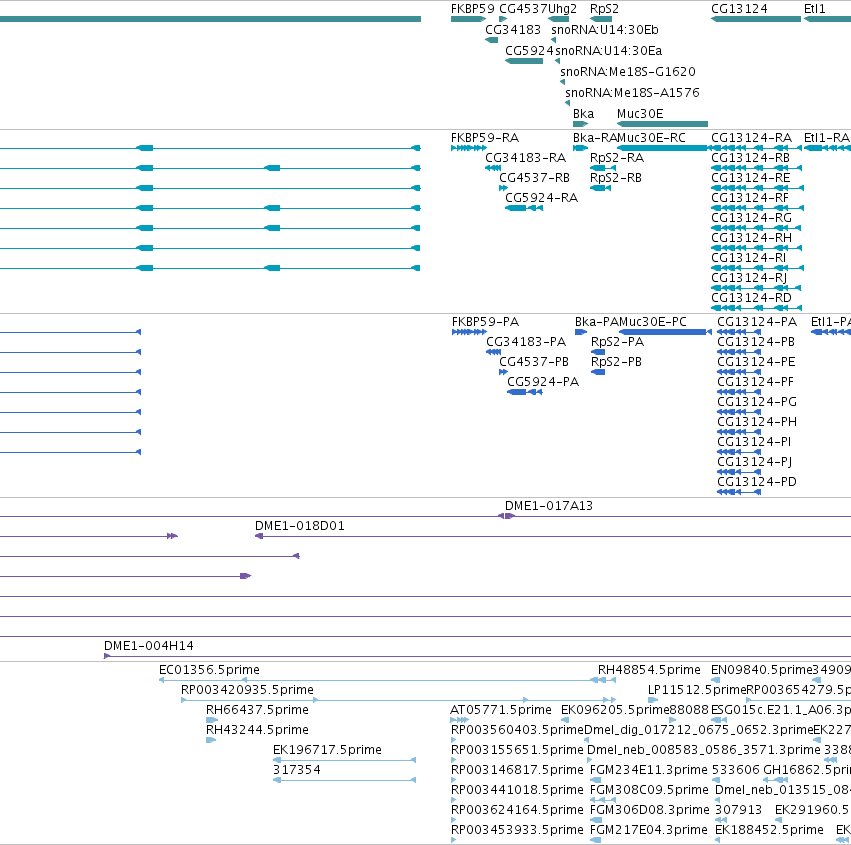Select the FKBP59 gene label
This screenshot has width=851, height=845.
point(473,9)
